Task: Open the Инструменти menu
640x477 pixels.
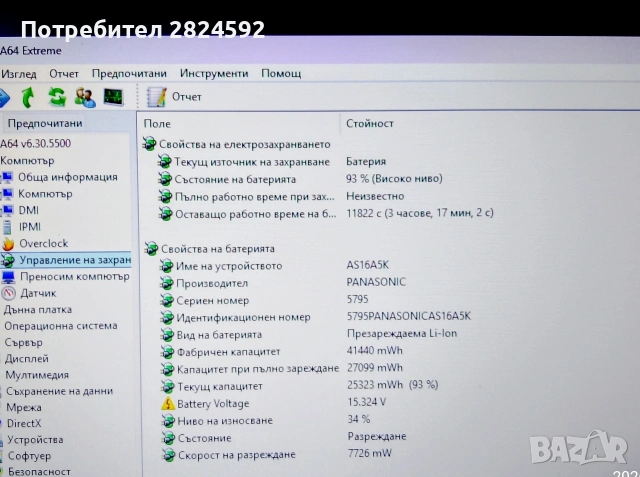Action: [x=214, y=73]
